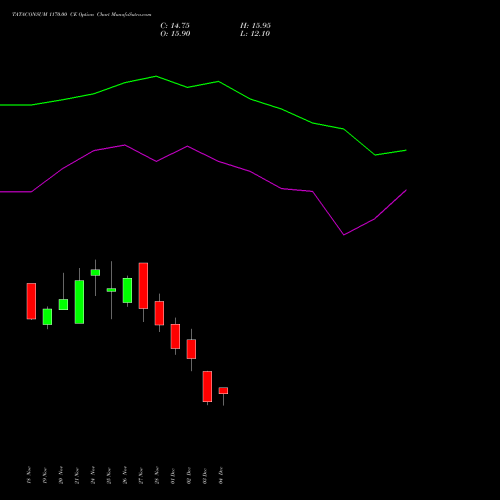Click the green candle for 20 Nov
500x500 pixels.
pos(63,304)
